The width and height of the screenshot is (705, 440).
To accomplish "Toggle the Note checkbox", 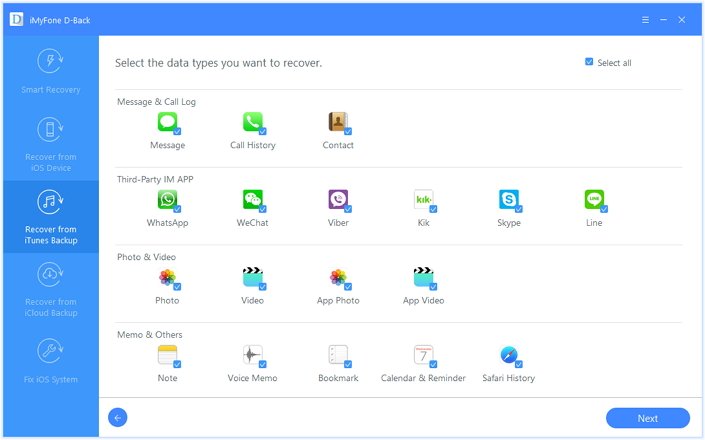I will tap(177, 364).
